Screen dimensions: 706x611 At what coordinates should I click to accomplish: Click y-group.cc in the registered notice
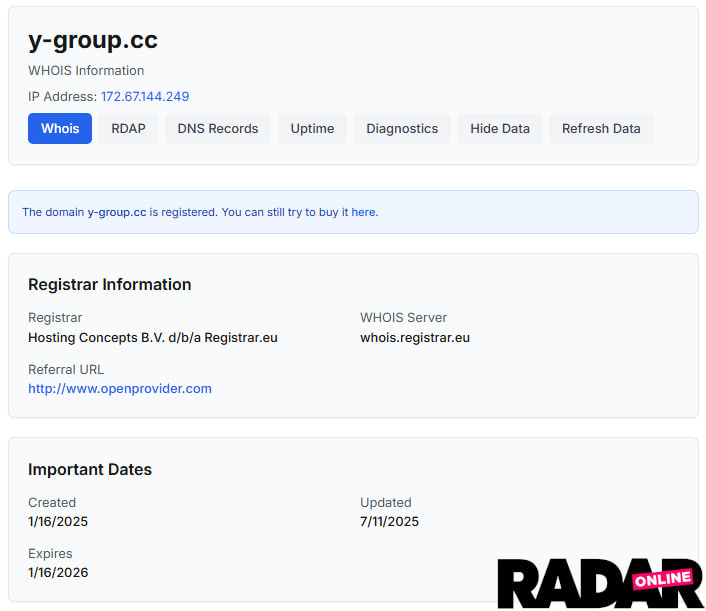pos(117,212)
